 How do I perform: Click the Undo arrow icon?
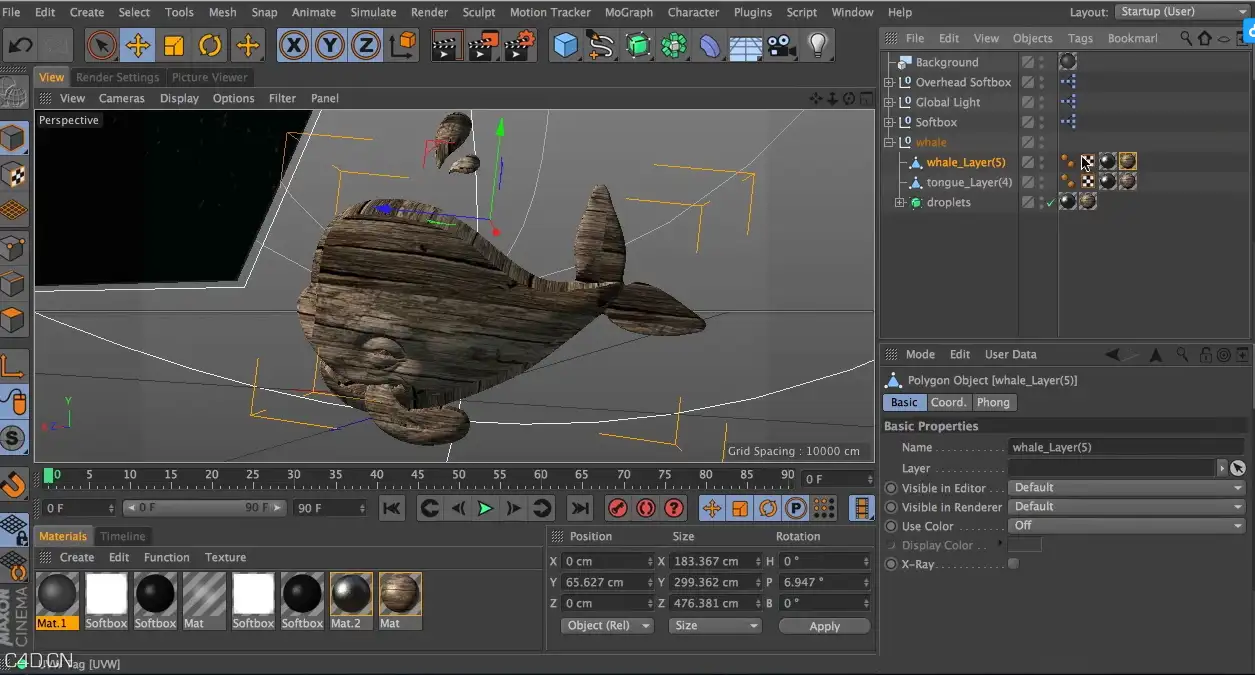21,45
